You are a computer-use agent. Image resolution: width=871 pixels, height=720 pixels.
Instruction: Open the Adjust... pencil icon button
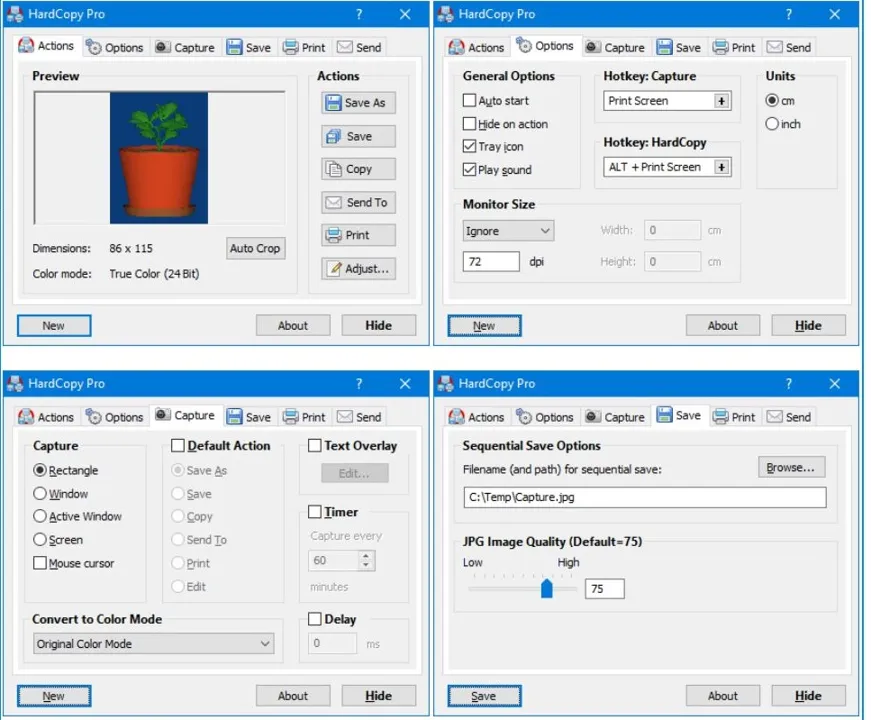[358, 268]
